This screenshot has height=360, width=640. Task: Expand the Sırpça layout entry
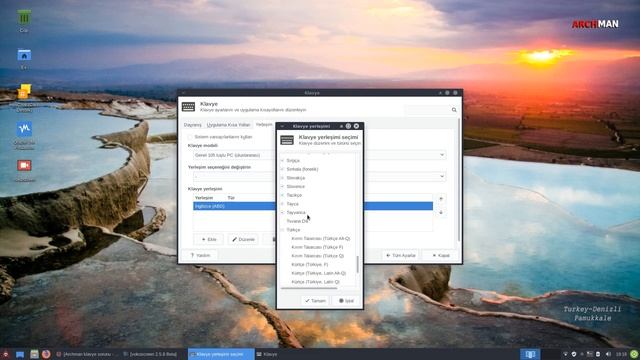coord(282,160)
